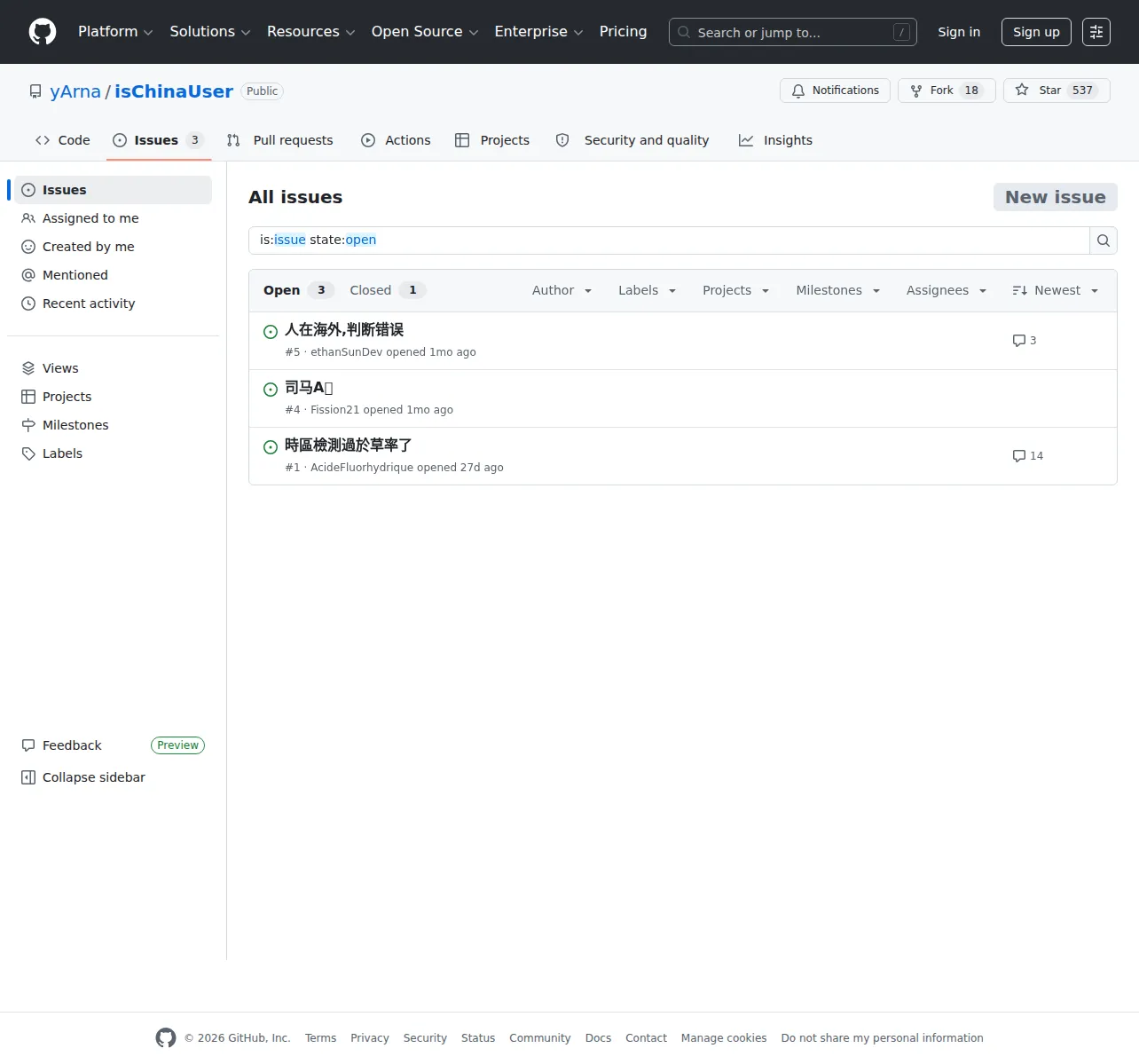Open the isChinaUser repository link
The width and height of the screenshot is (1139, 1064).
(x=174, y=91)
